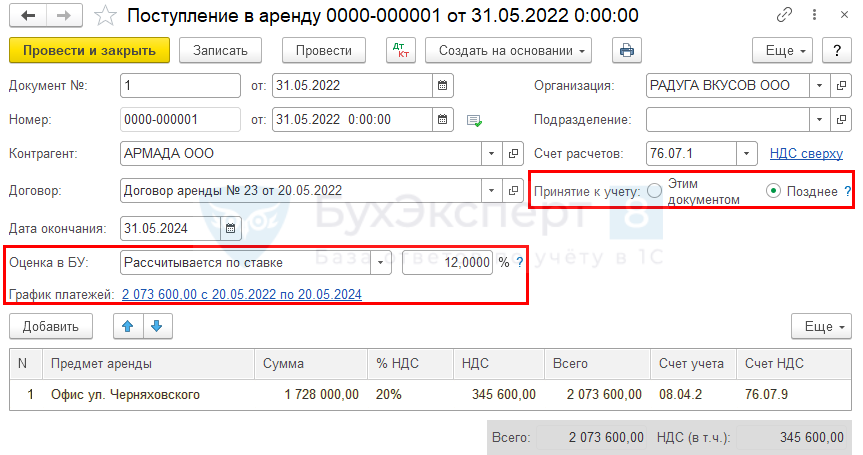Screen dimensions: 863x455
Task: Move row up with blue arrow
Action: (x=127, y=326)
